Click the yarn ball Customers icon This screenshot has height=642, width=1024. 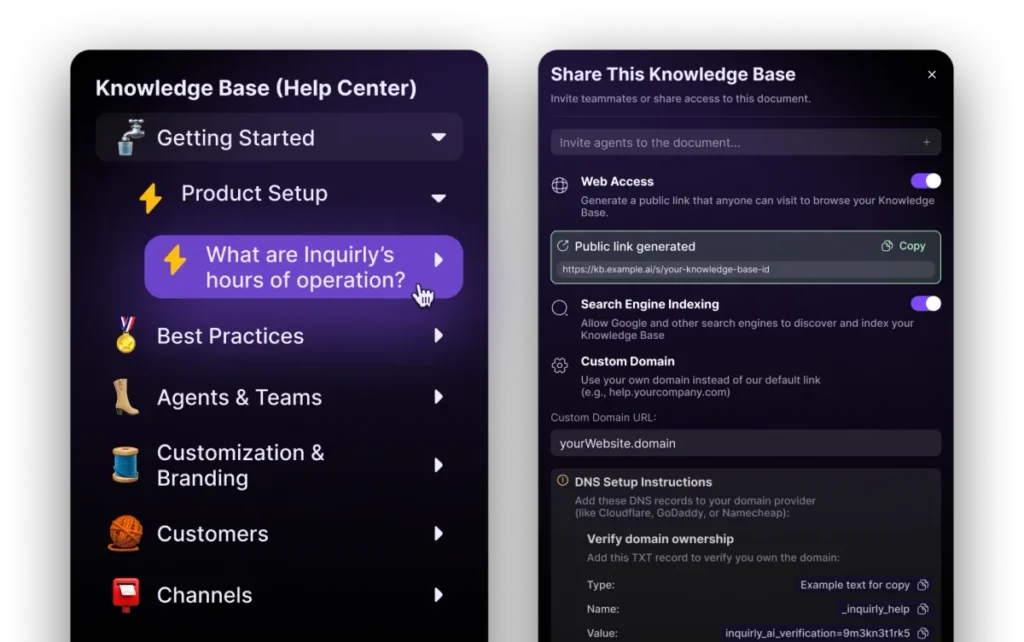[126, 534]
